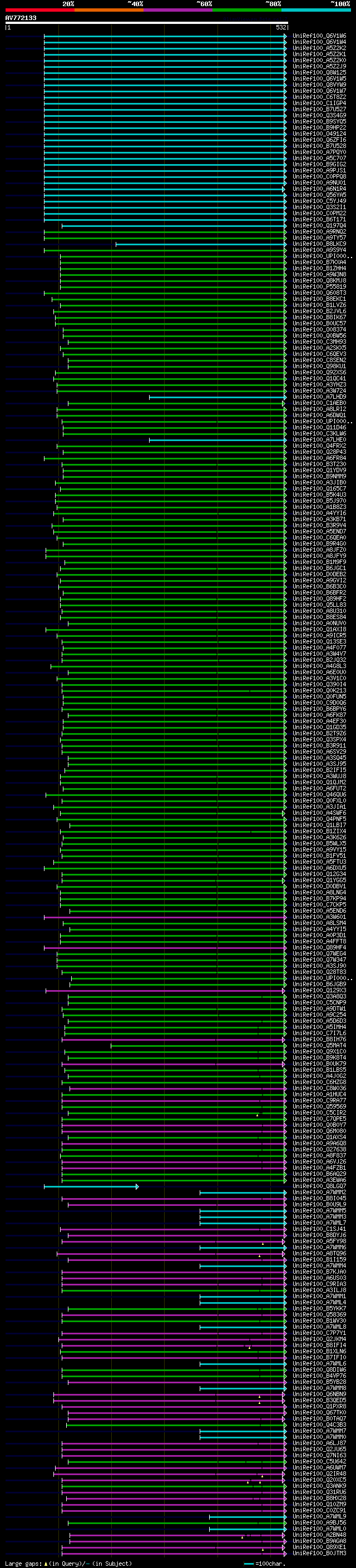The width and height of the screenshot is (356, 1568).
Task: Select the UniRef100_Q8VYW9 label
Action: click(x=319, y=85)
